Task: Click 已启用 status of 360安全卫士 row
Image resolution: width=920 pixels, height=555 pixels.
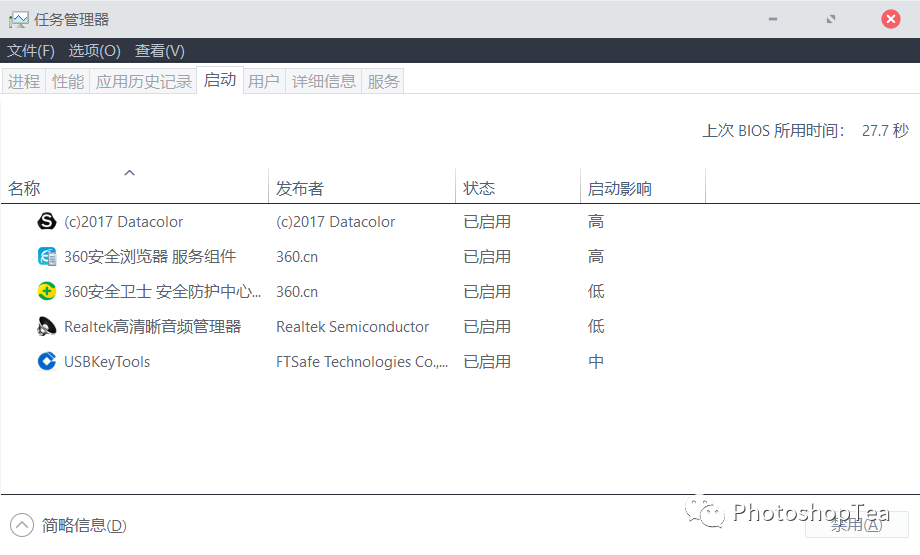Action: (487, 292)
